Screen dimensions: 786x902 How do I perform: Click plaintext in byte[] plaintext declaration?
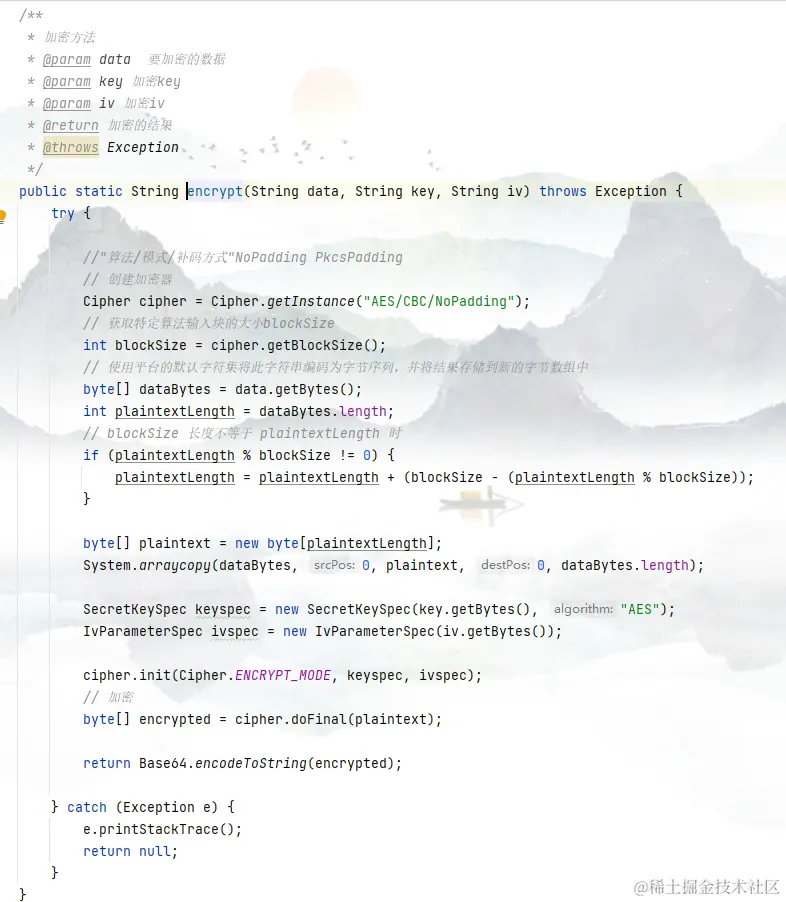(175, 543)
